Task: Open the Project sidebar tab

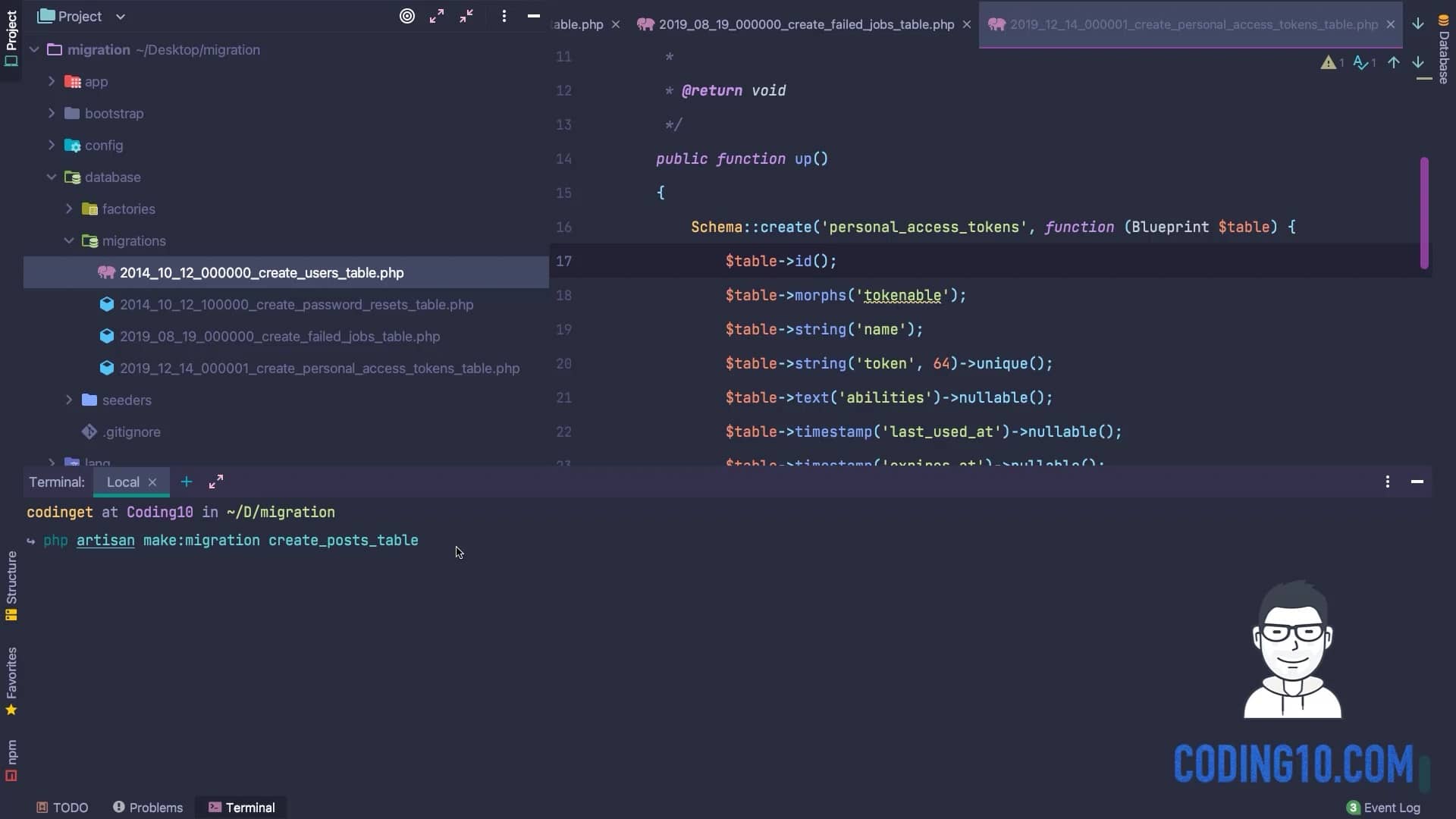Action: (x=11, y=39)
